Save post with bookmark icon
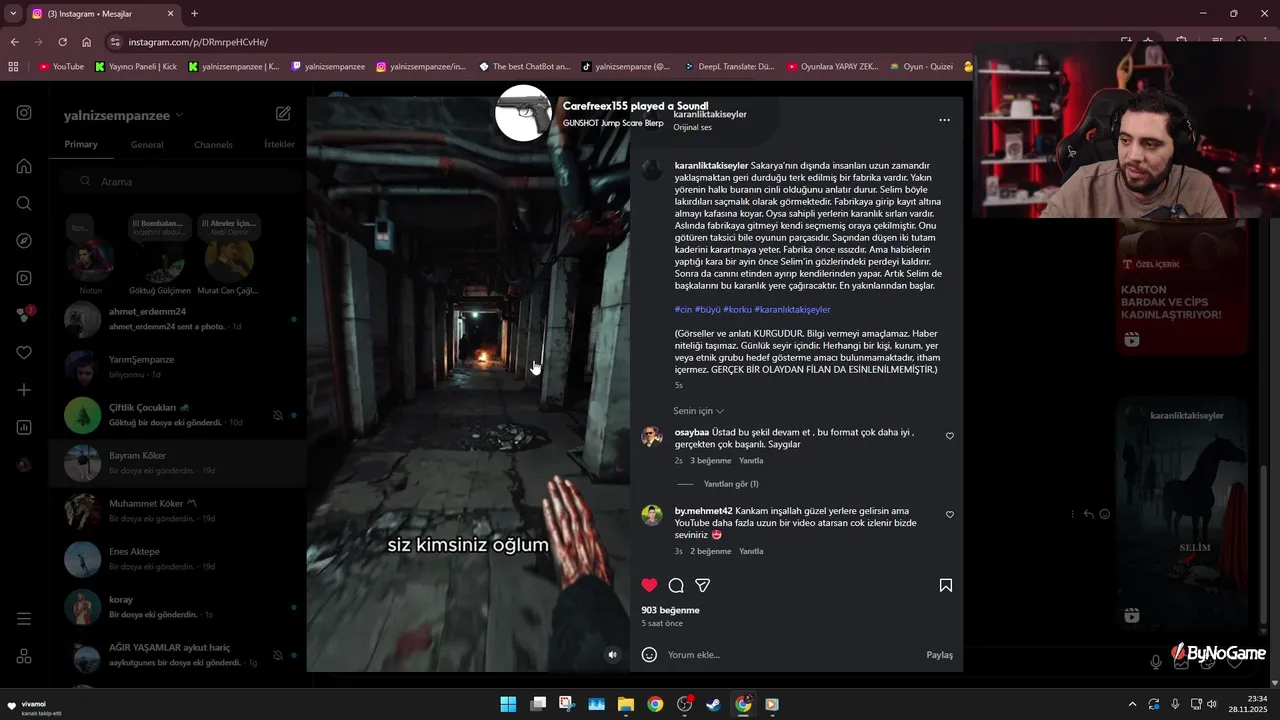The width and height of the screenshot is (1280, 720). pyautogui.click(x=946, y=585)
